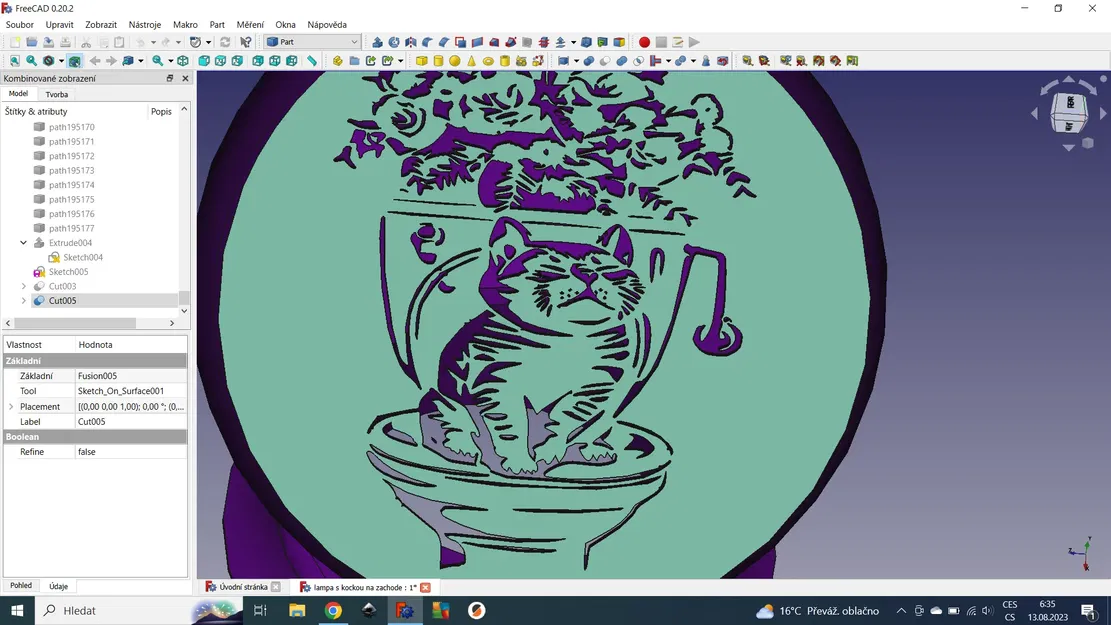The width and height of the screenshot is (1111, 625).
Task: Click the Sketch_On_Surface001 Tool value
Action: (x=131, y=390)
